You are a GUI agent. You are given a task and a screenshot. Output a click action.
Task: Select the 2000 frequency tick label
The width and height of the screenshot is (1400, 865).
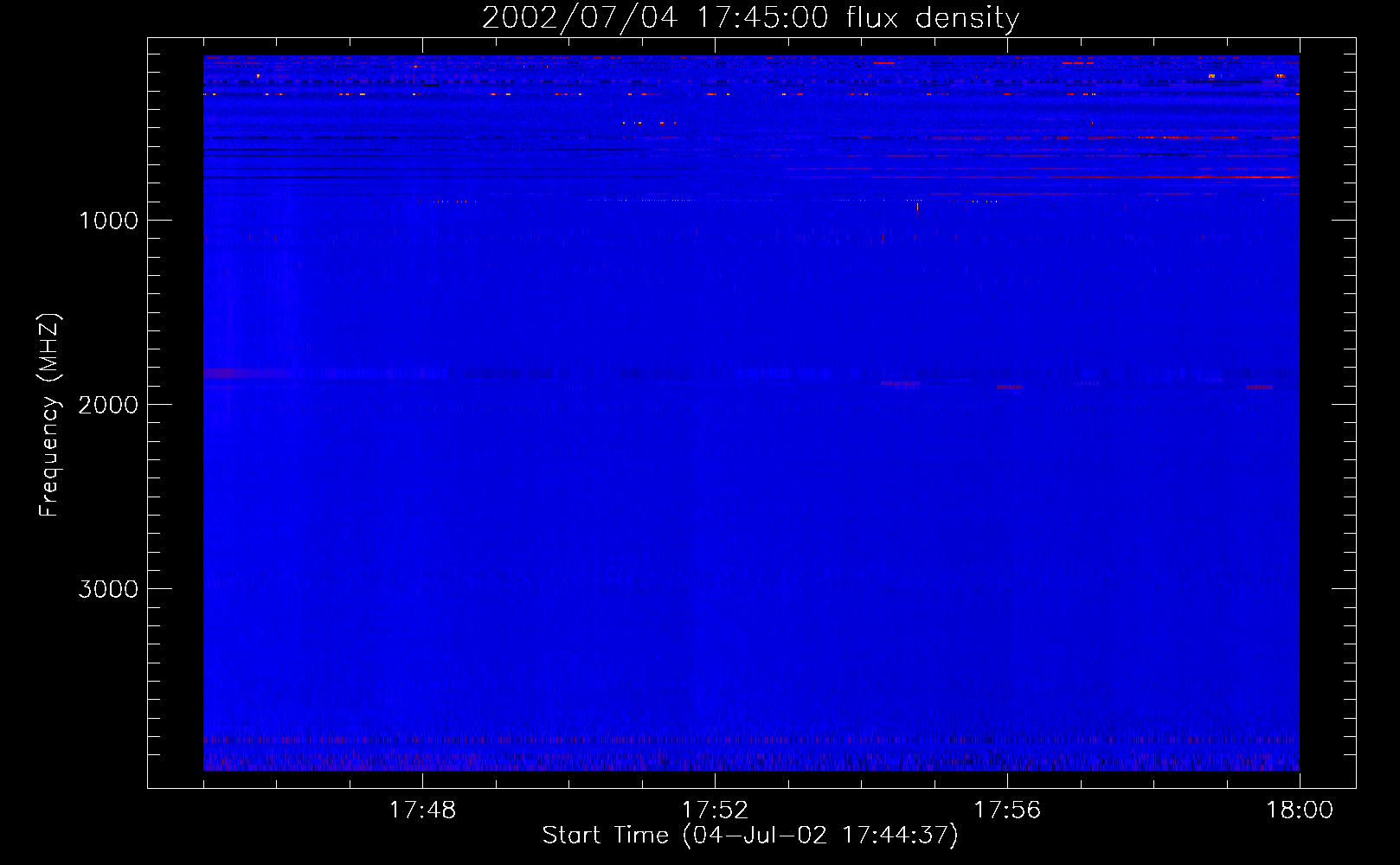point(108,405)
